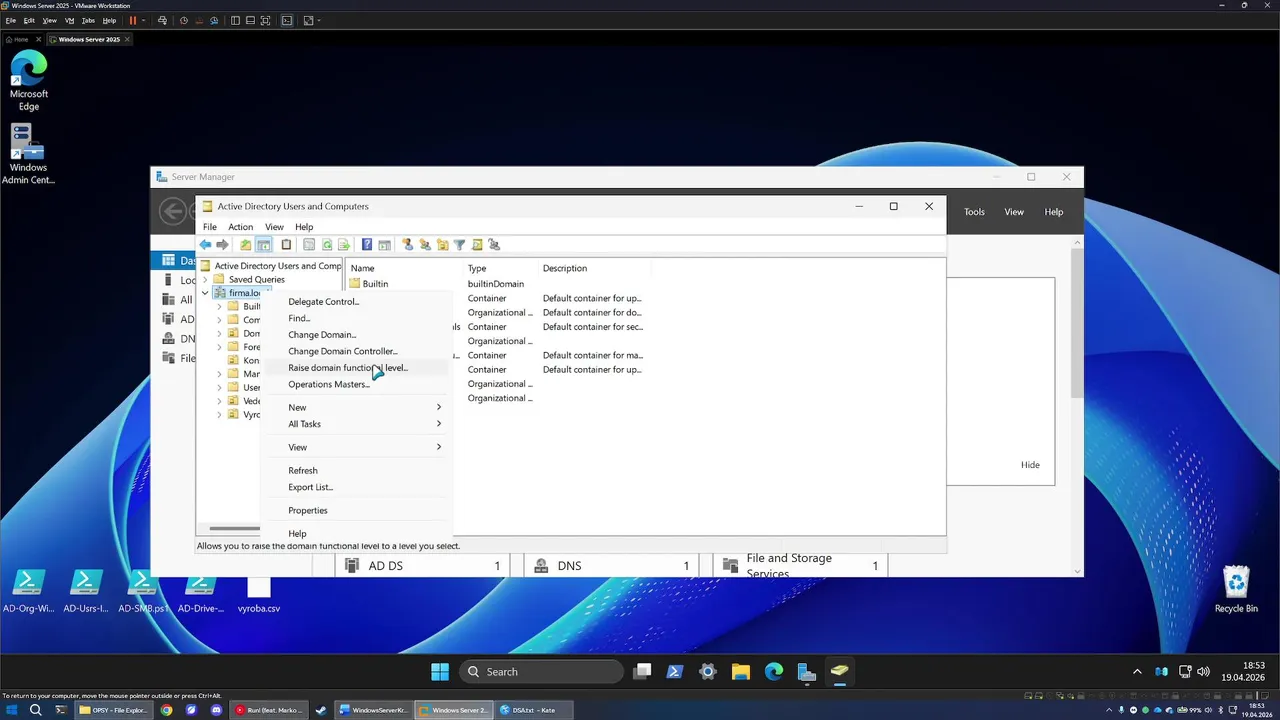The width and height of the screenshot is (1280, 720).
Task: Click the VMware pause virtual machine icon
Action: (132, 20)
